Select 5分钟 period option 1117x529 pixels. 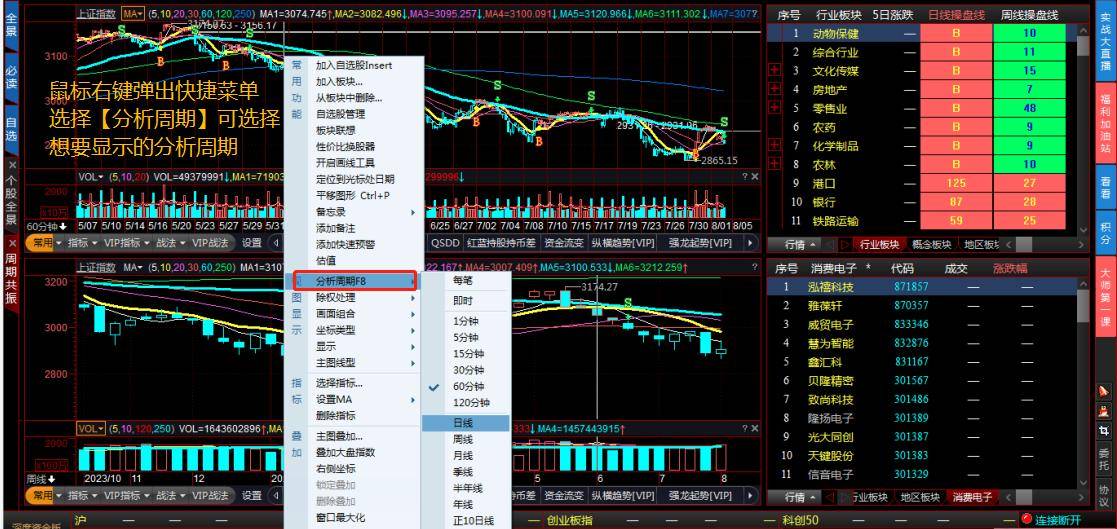[466, 337]
